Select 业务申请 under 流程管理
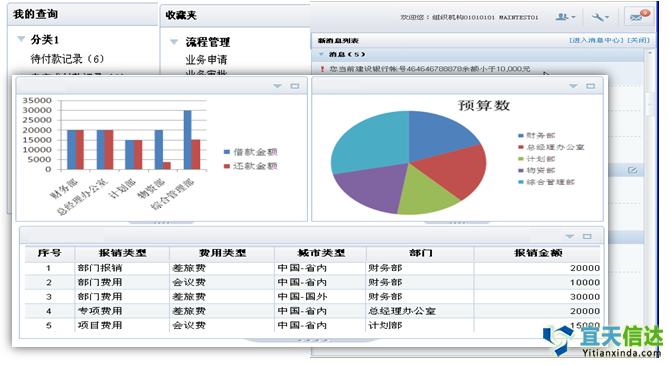This screenshot has width=668, height=365. 206,60
